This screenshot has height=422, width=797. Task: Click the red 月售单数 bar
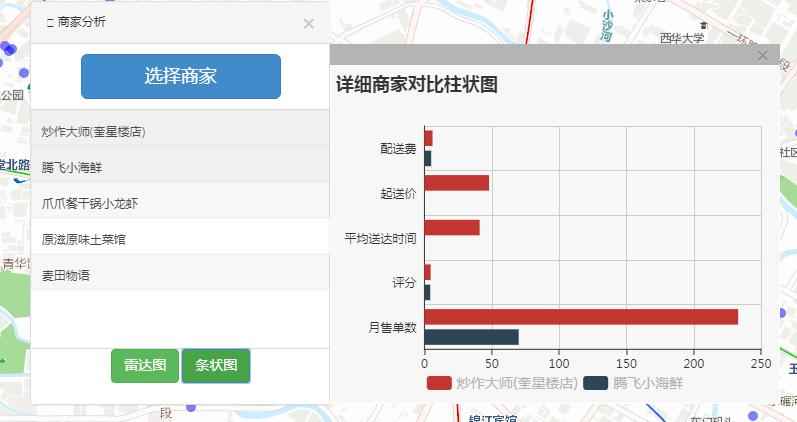point(581,317)
